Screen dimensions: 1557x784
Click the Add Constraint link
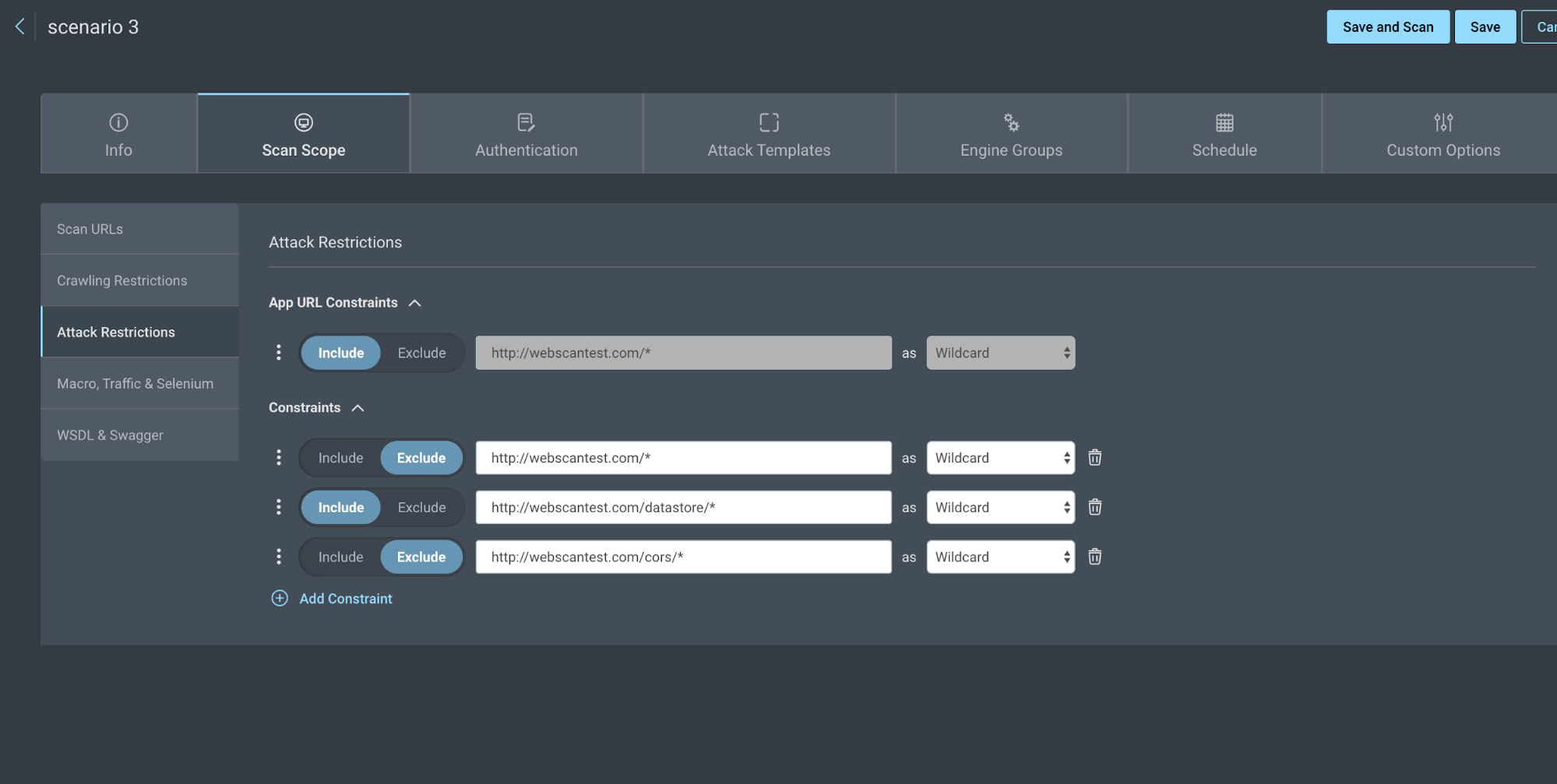(345, 598)
